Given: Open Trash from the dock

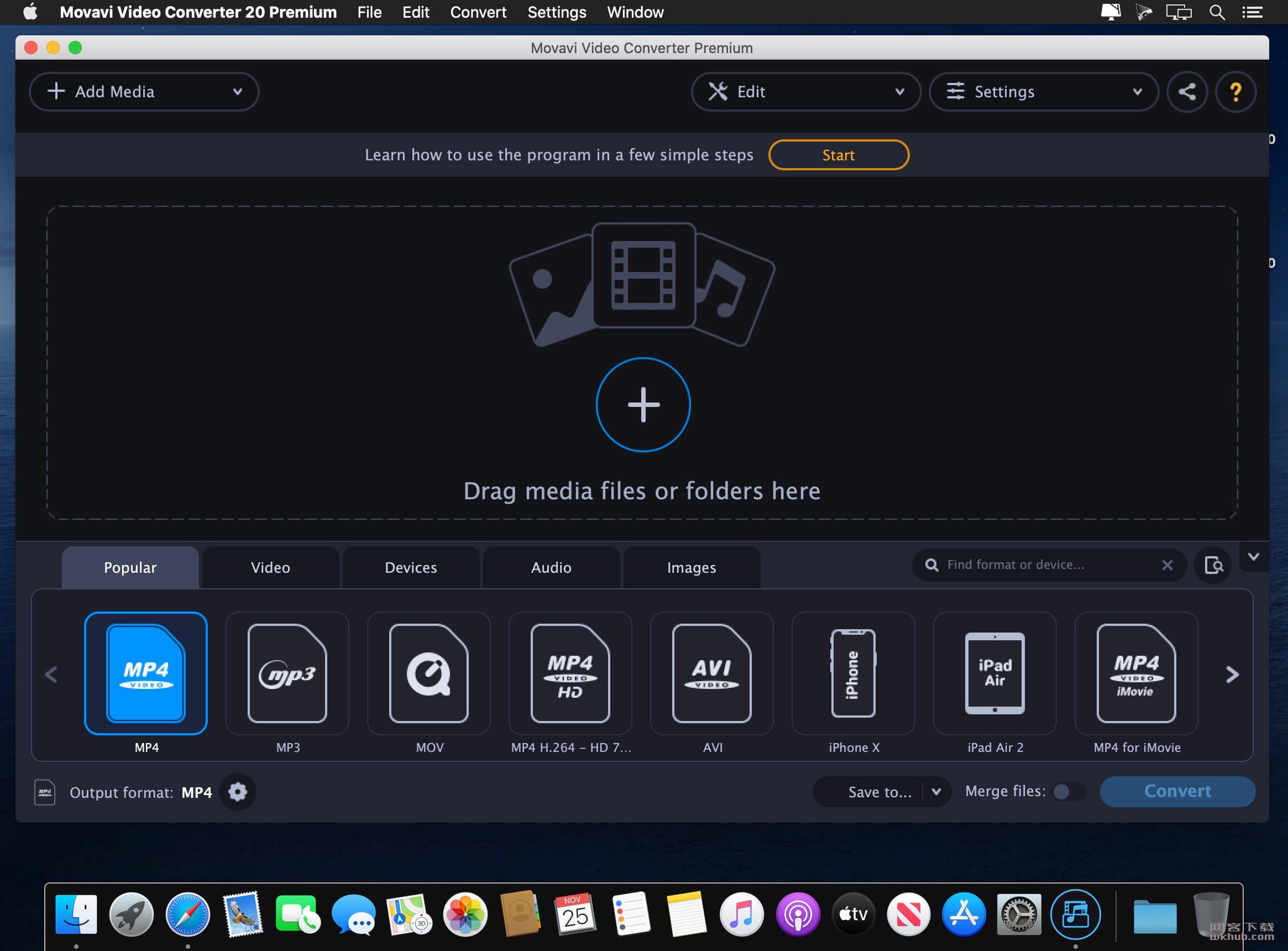Looking at the screenshot, I should [1211, 914].
